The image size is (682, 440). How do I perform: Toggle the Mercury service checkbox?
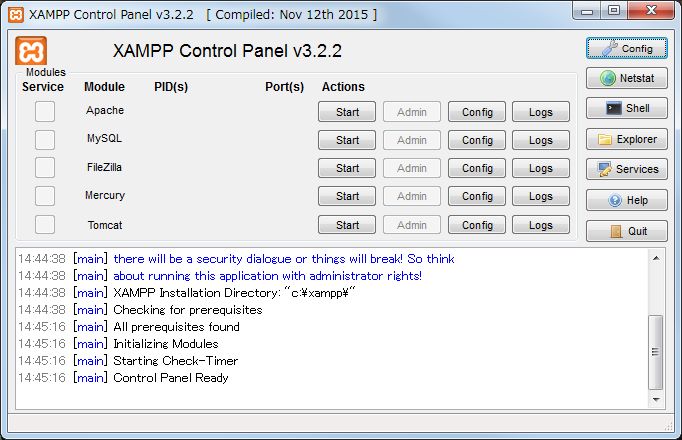pyautogui.click(x=45, y=196)
